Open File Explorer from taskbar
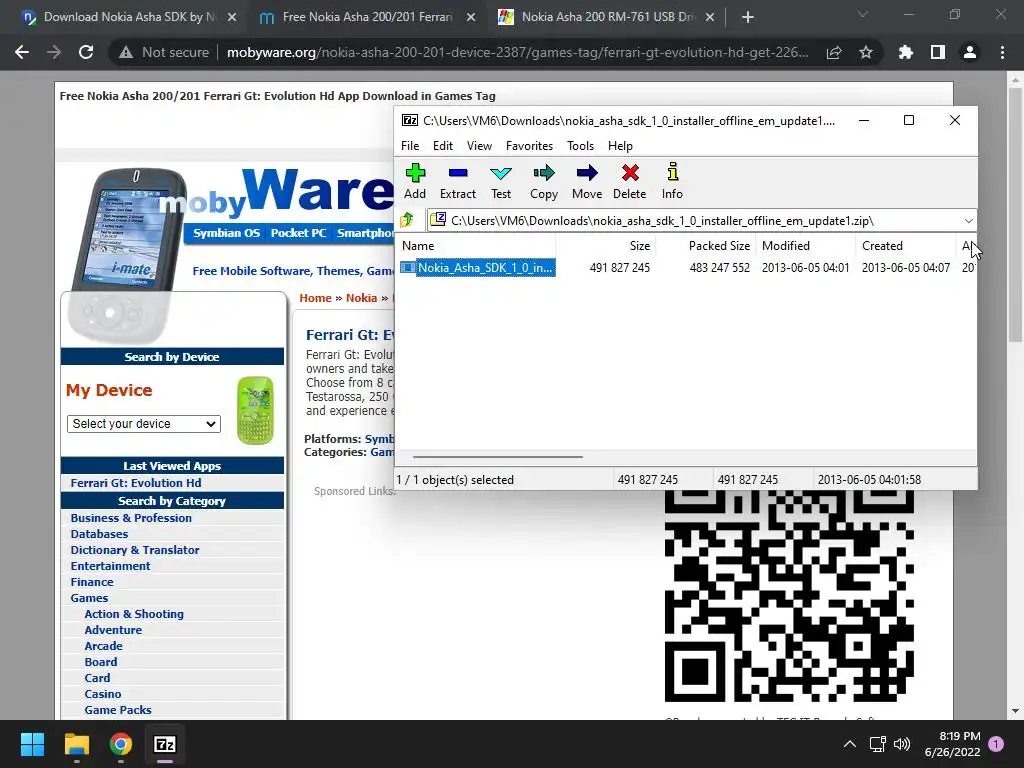 pos(76,744)
